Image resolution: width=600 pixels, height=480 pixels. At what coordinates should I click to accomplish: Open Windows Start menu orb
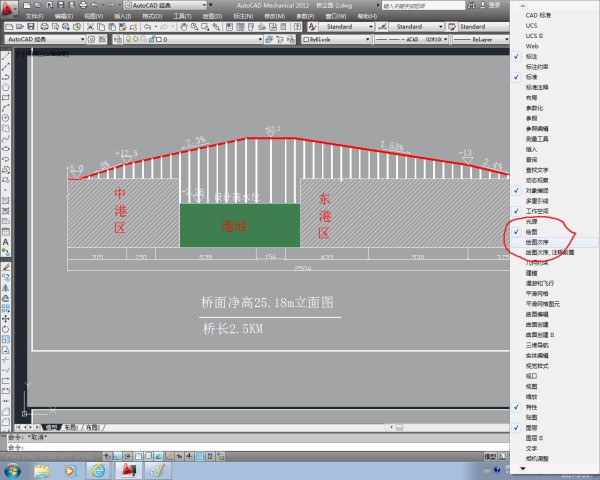(14, 468)
